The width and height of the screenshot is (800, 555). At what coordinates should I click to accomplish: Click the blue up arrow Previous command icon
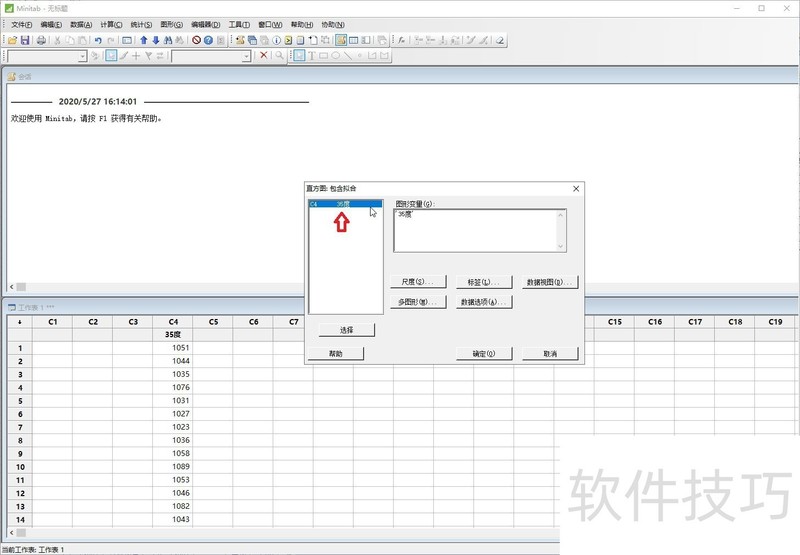(143, 40)
